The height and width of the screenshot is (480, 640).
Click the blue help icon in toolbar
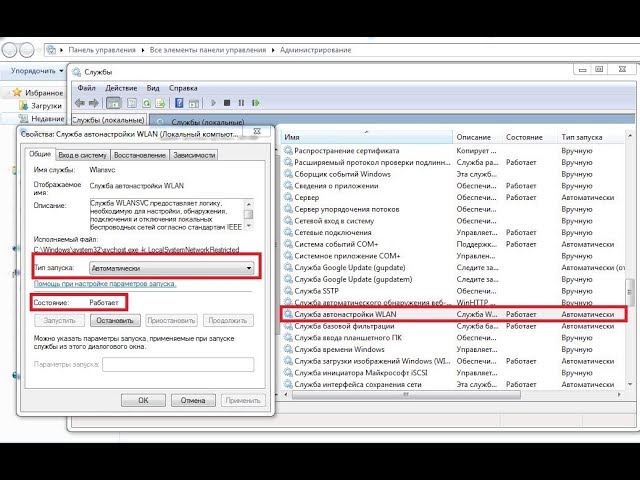[x=179, y=102]
